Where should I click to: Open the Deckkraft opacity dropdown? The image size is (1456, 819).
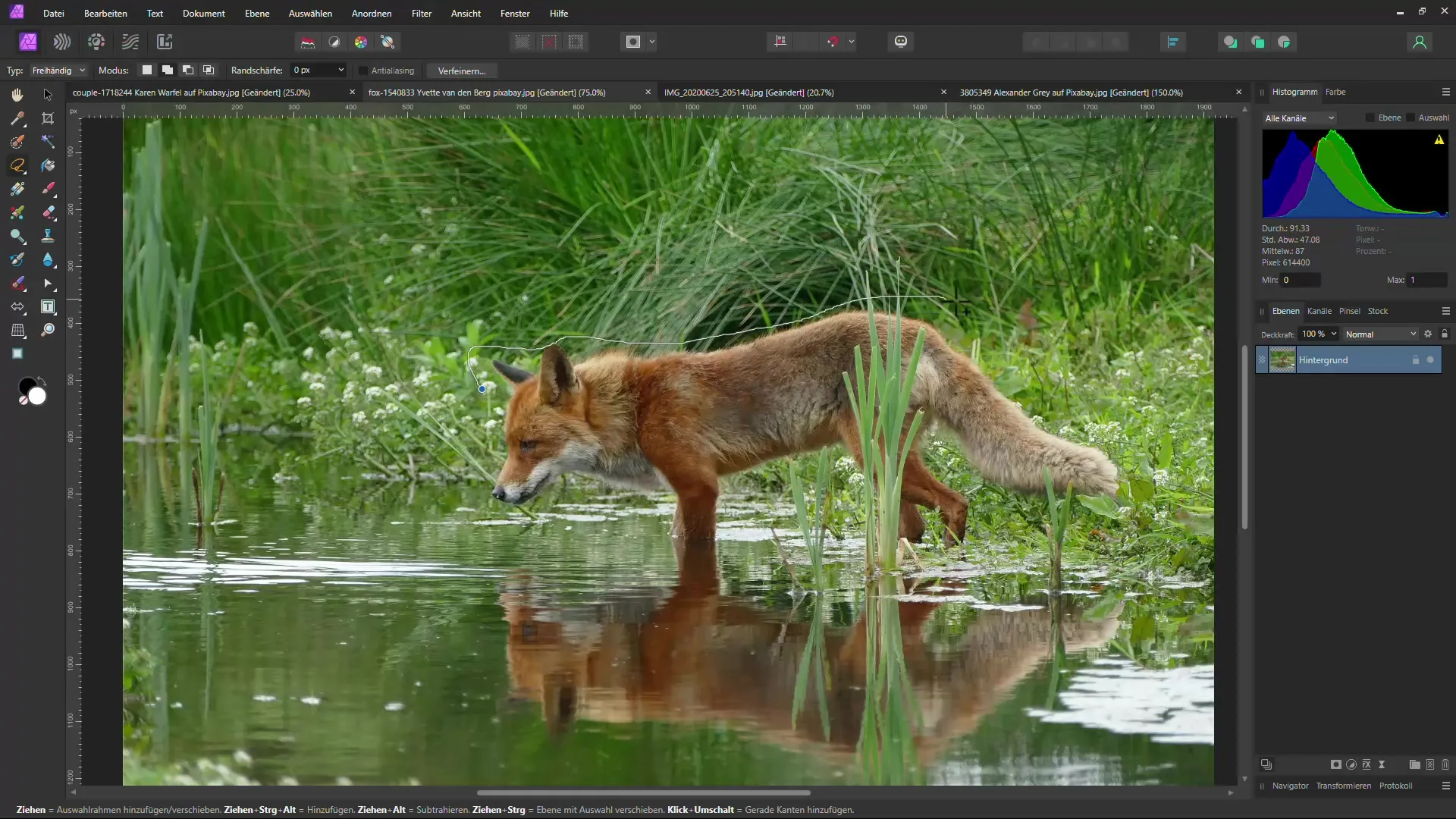1334,334
